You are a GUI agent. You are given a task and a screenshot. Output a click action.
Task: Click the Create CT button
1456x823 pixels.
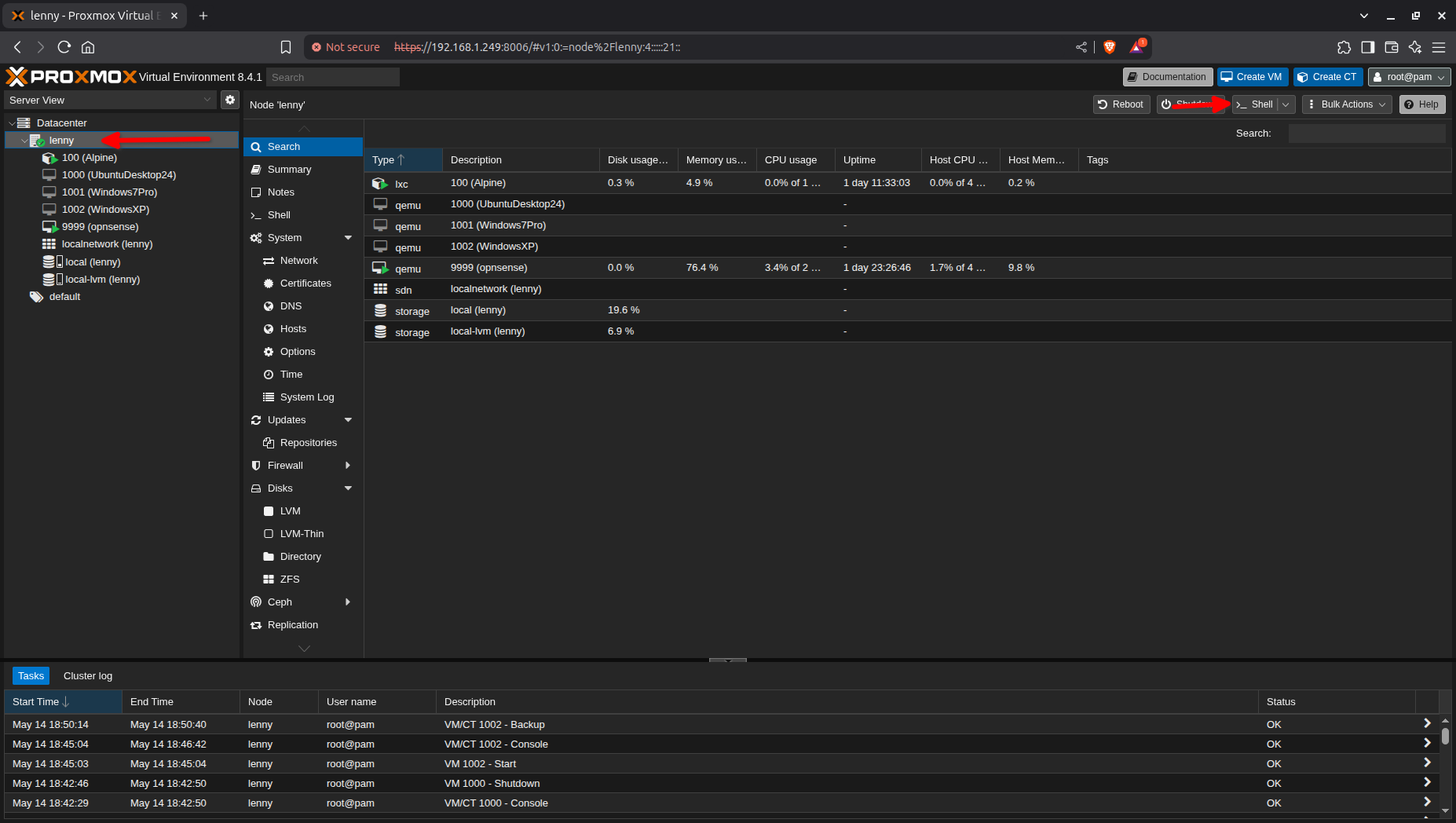point(1328,77)
